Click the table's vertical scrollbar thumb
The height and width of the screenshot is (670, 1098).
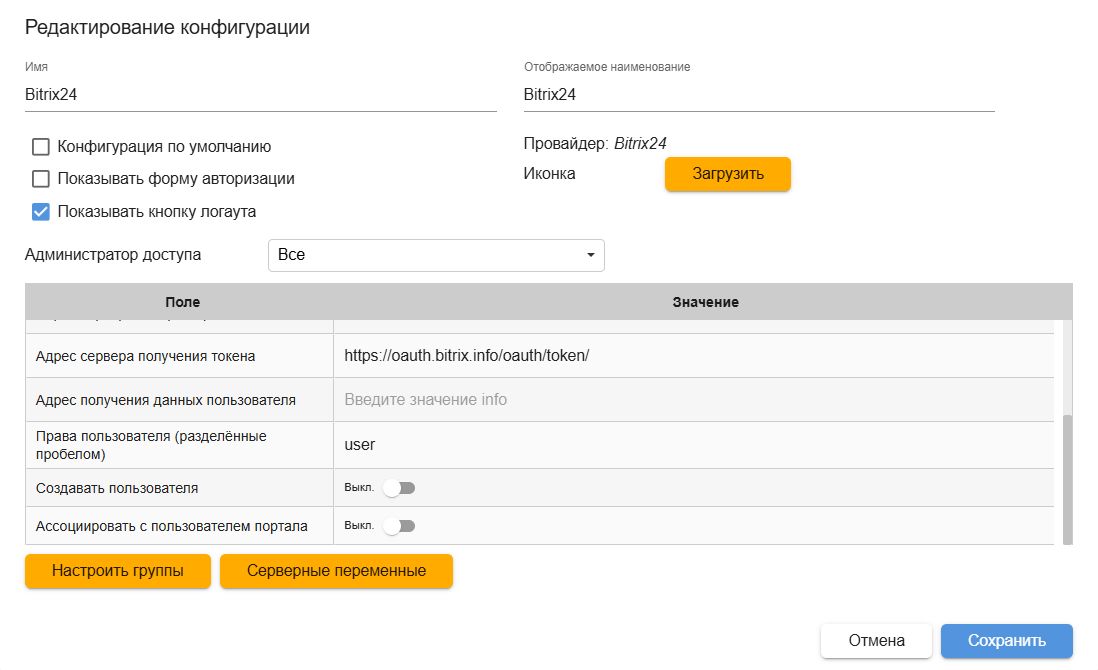(x=1067, y=476)
